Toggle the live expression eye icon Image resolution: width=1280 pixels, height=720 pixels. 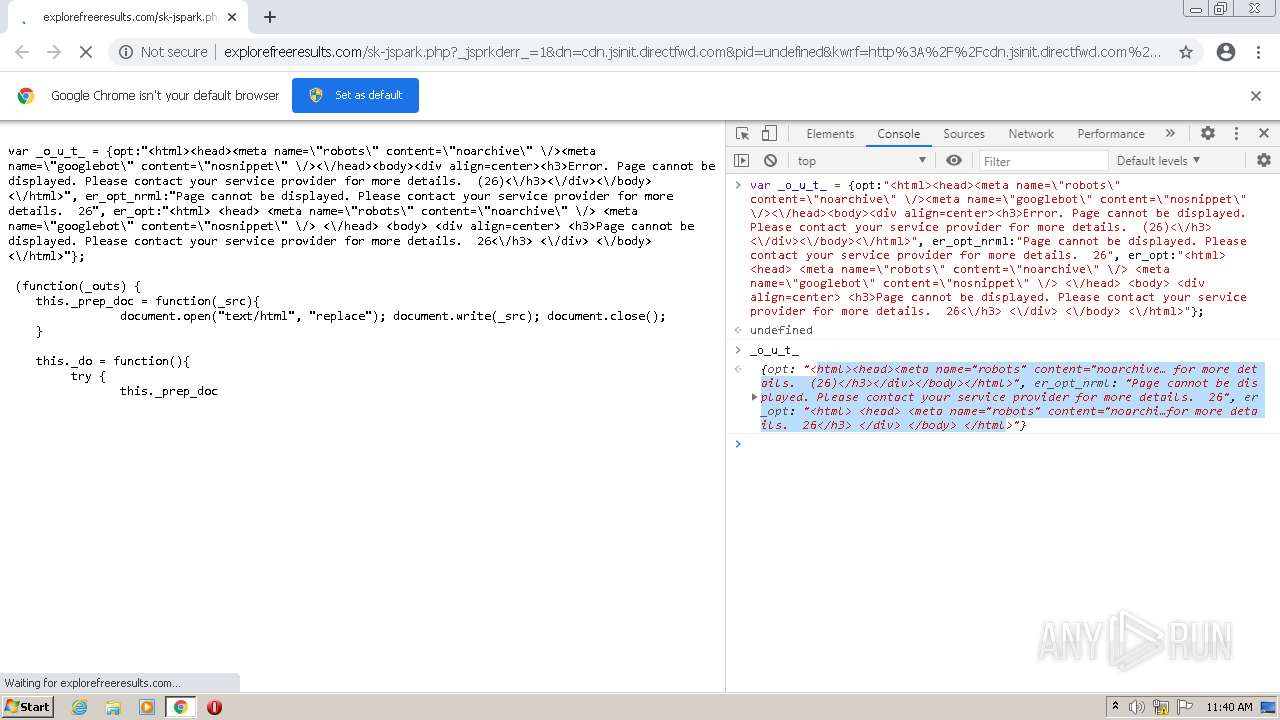click(954, 160)
